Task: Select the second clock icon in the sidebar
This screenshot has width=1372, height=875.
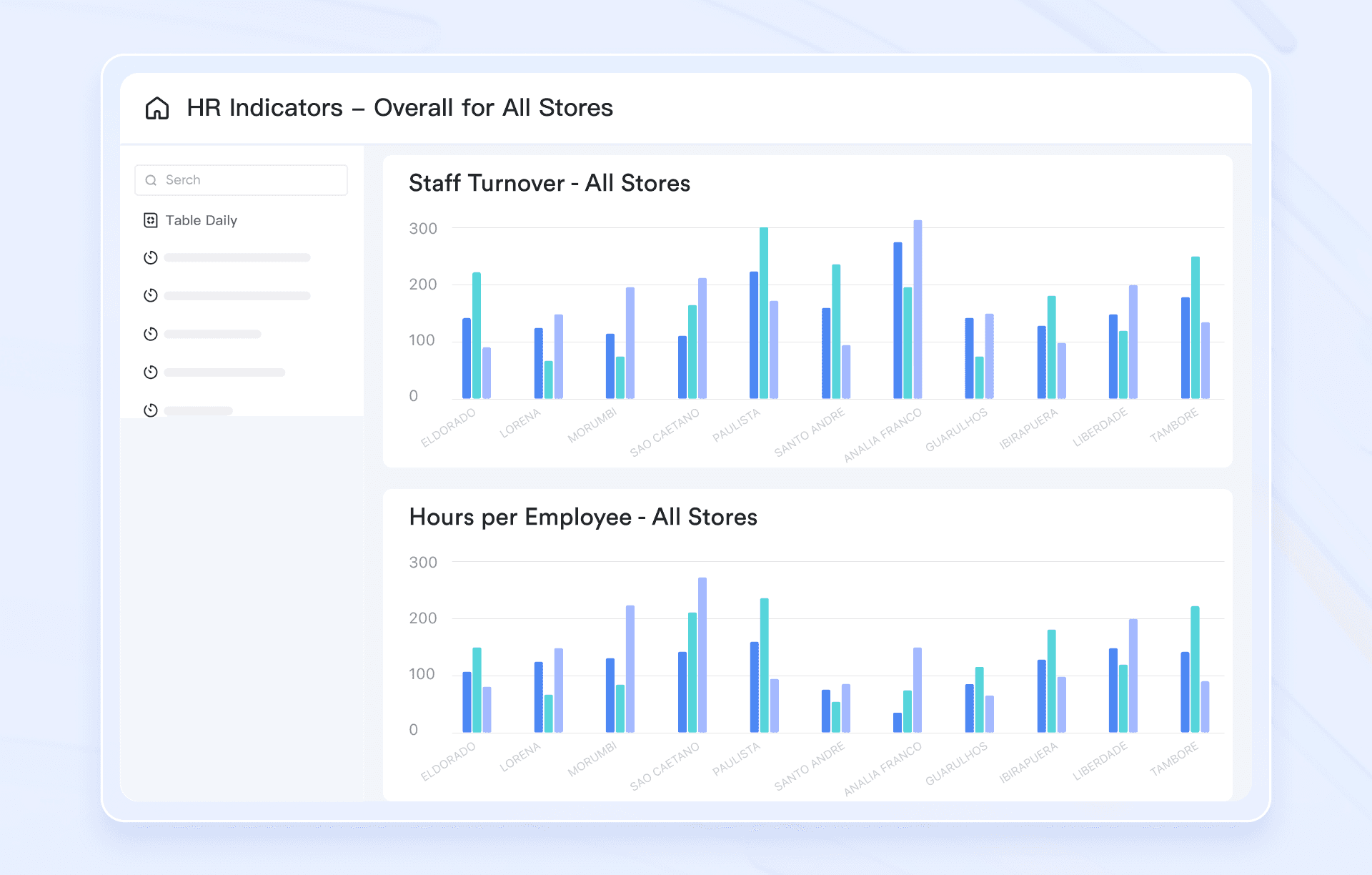Action: pyautogui.click(x=150, y=295)
